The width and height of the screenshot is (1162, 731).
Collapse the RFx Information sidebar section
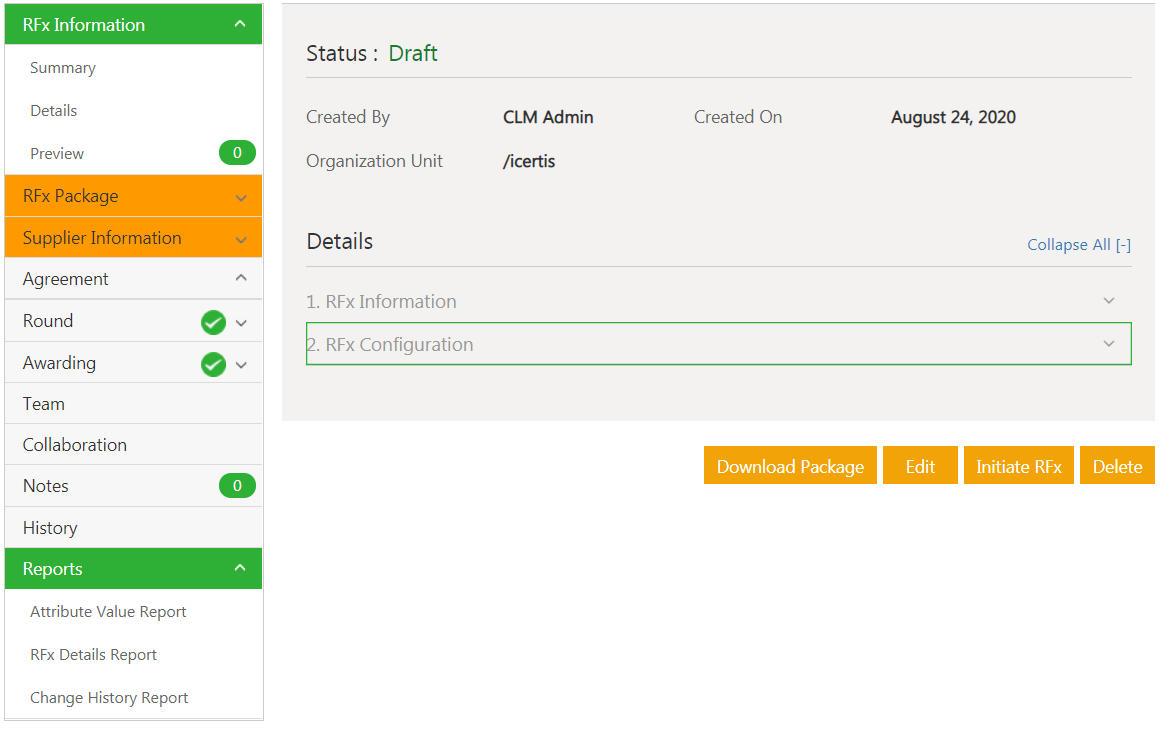pyautogui.click(x=240, y=24)
